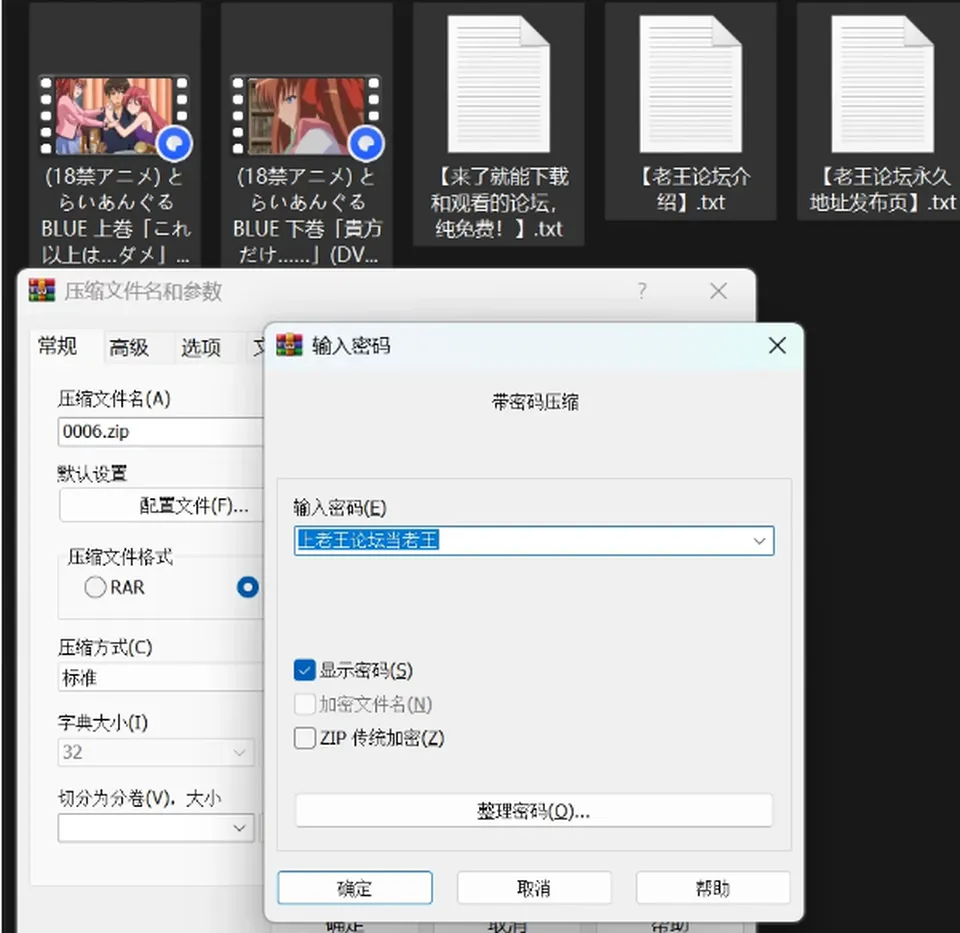Image resolution: width=960 pixels, height=933 pixels.
Task: Switch to the 高级 tab
Action: click(129, 348)
